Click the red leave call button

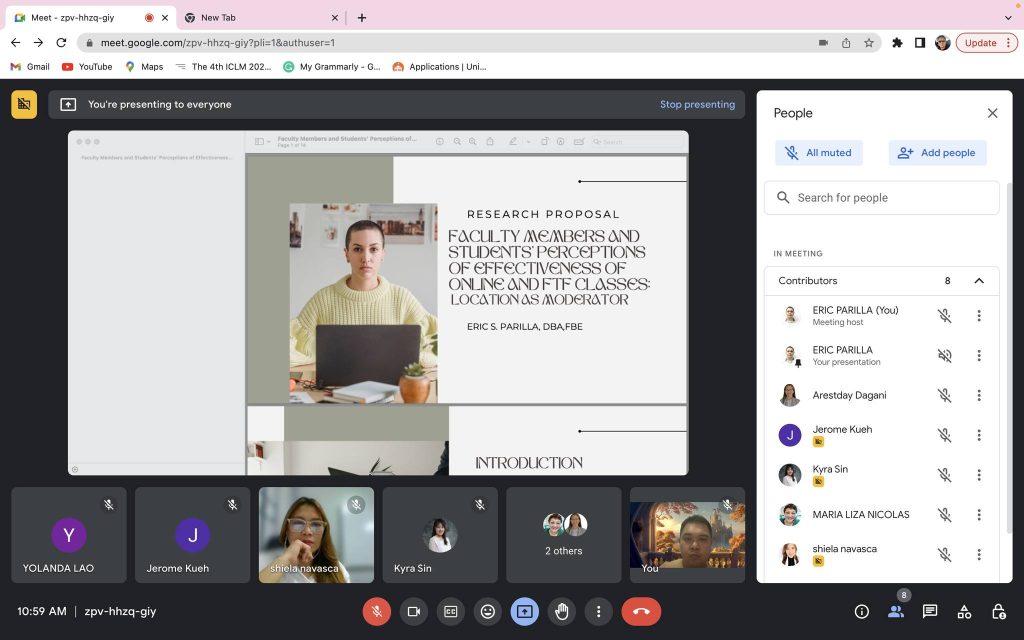click(641, 611)
